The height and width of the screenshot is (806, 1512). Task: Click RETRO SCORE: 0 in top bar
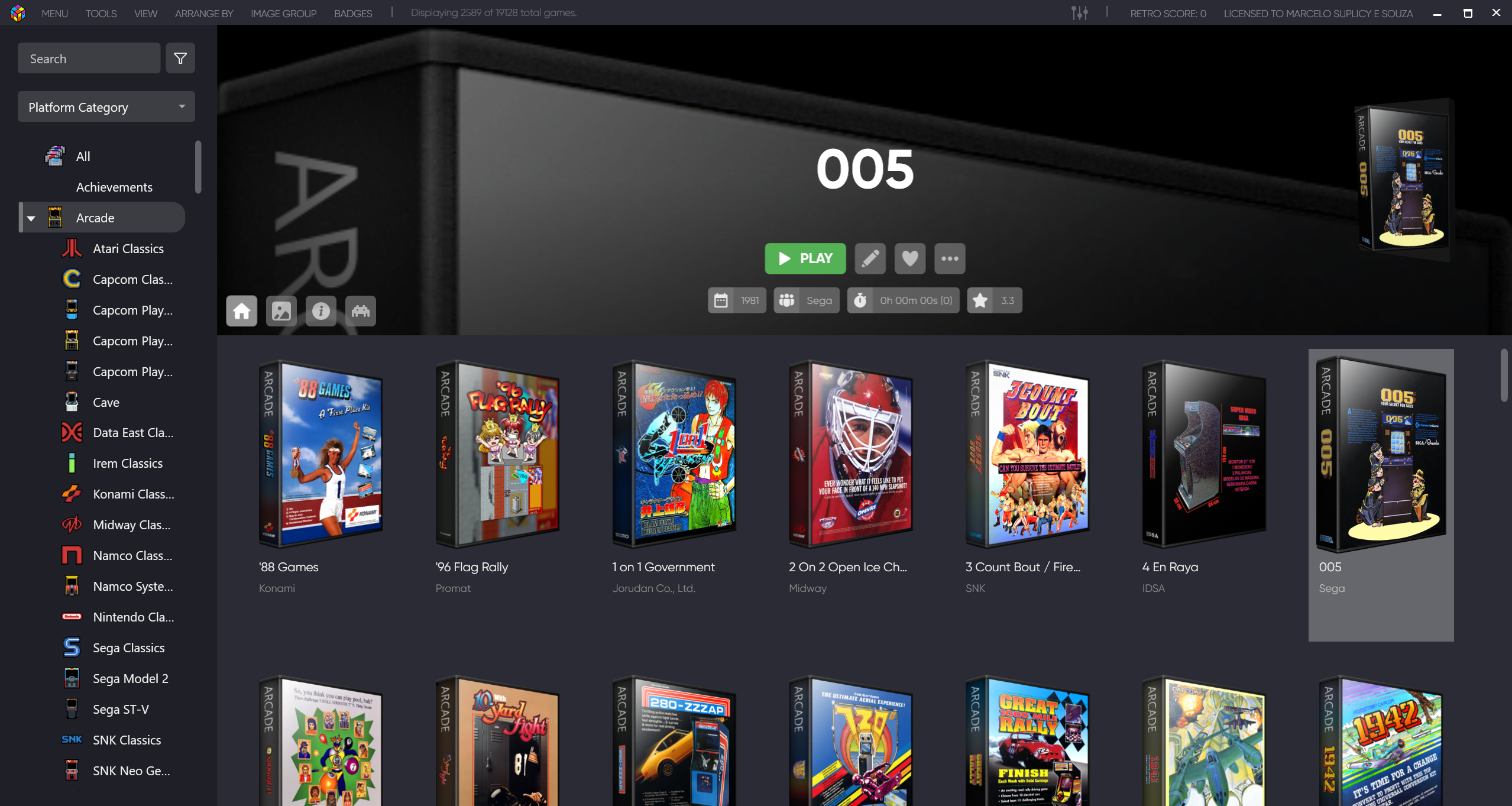(x=1168, y=13)
